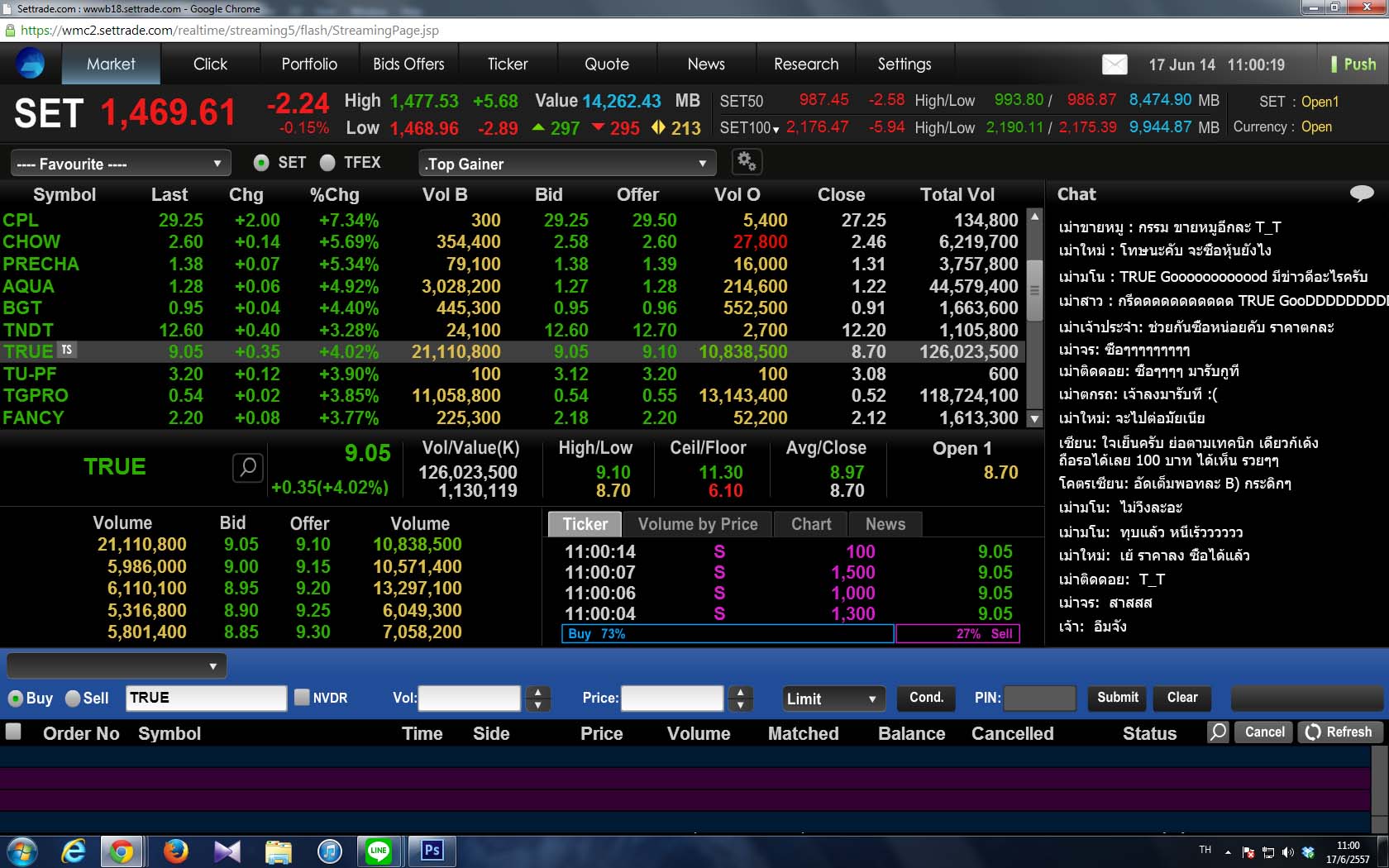Viewport: 1389px width, 868px height.
Task: Open LINE messenger from the taskbar
Action: (x=379, y=851)
